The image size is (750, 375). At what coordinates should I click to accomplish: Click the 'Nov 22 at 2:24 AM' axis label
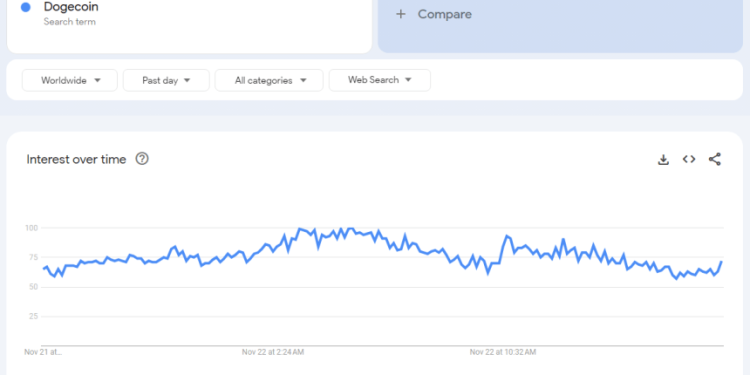[x=273, y=352]
